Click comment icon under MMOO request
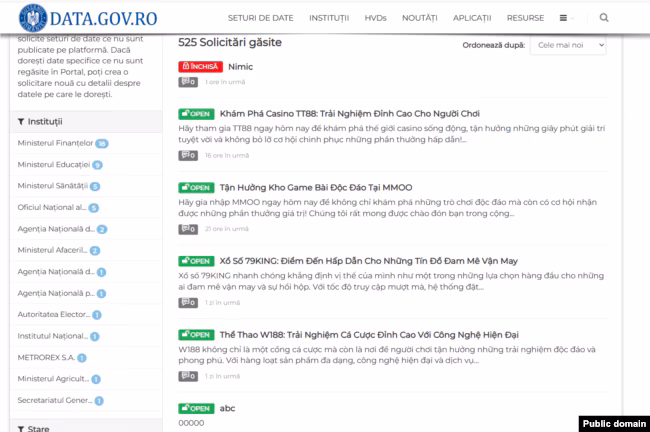The height and width of the screenshot is (432, 650). (x=187, y=229)
